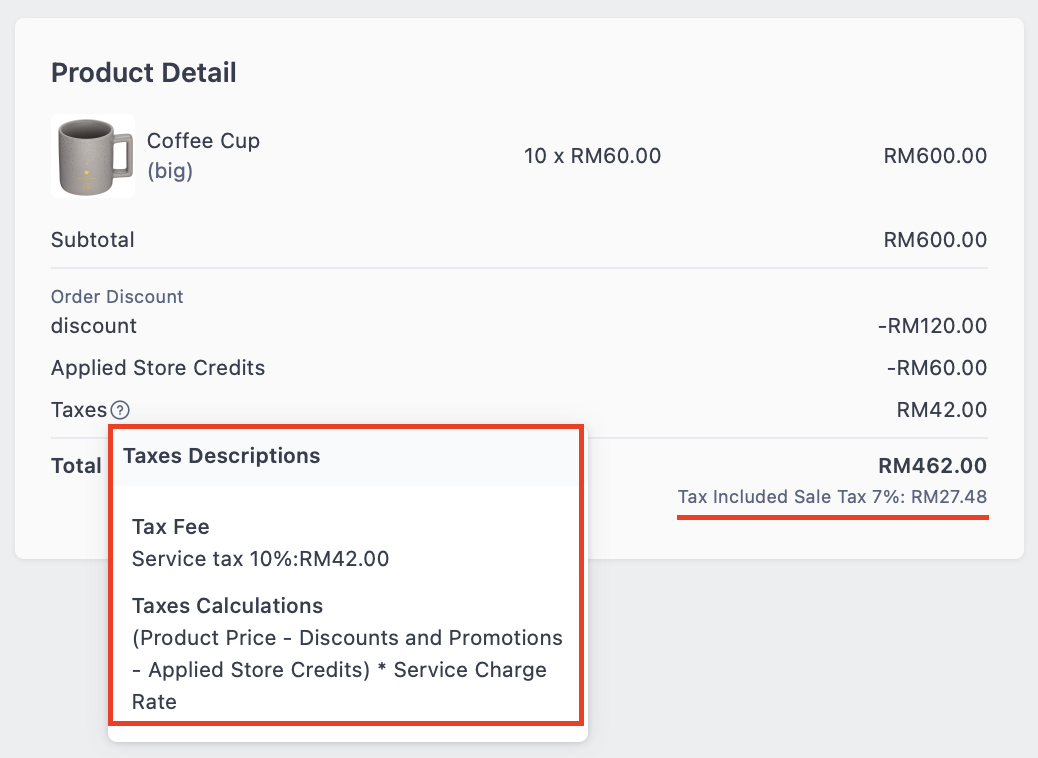The height and width of the screenshot is (758, 1038).
Task: Select the (big) variant label
Action: (170, 171)
